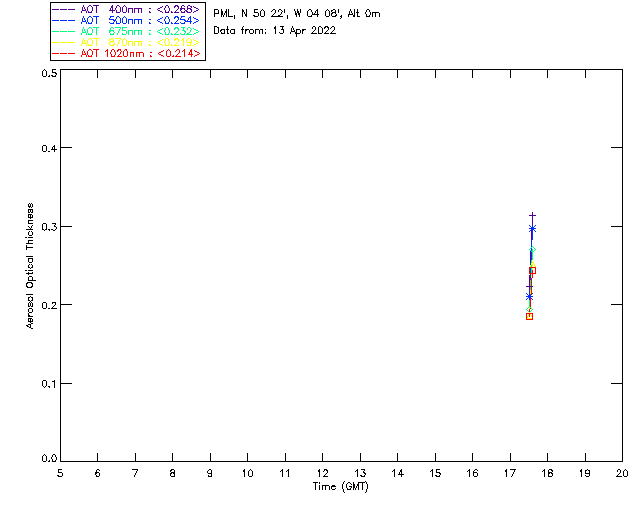Click the 'Data from: 13 Apr 2022' text

(275, 31)
